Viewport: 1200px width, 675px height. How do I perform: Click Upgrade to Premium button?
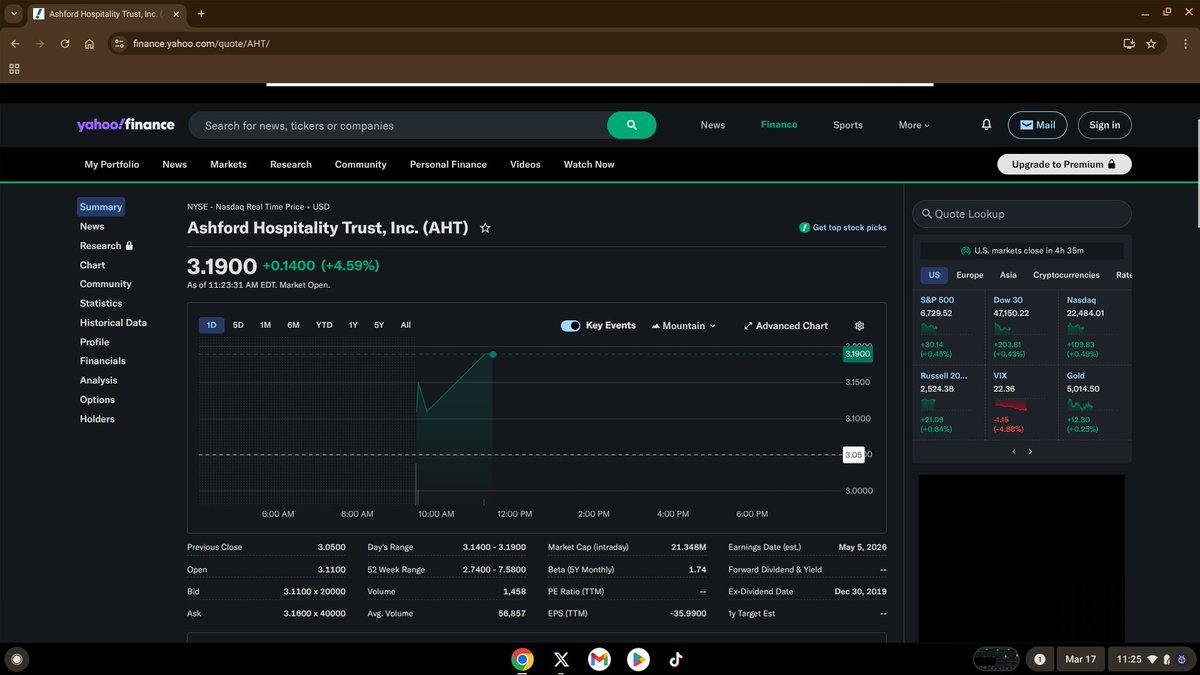click(1064, 164)
